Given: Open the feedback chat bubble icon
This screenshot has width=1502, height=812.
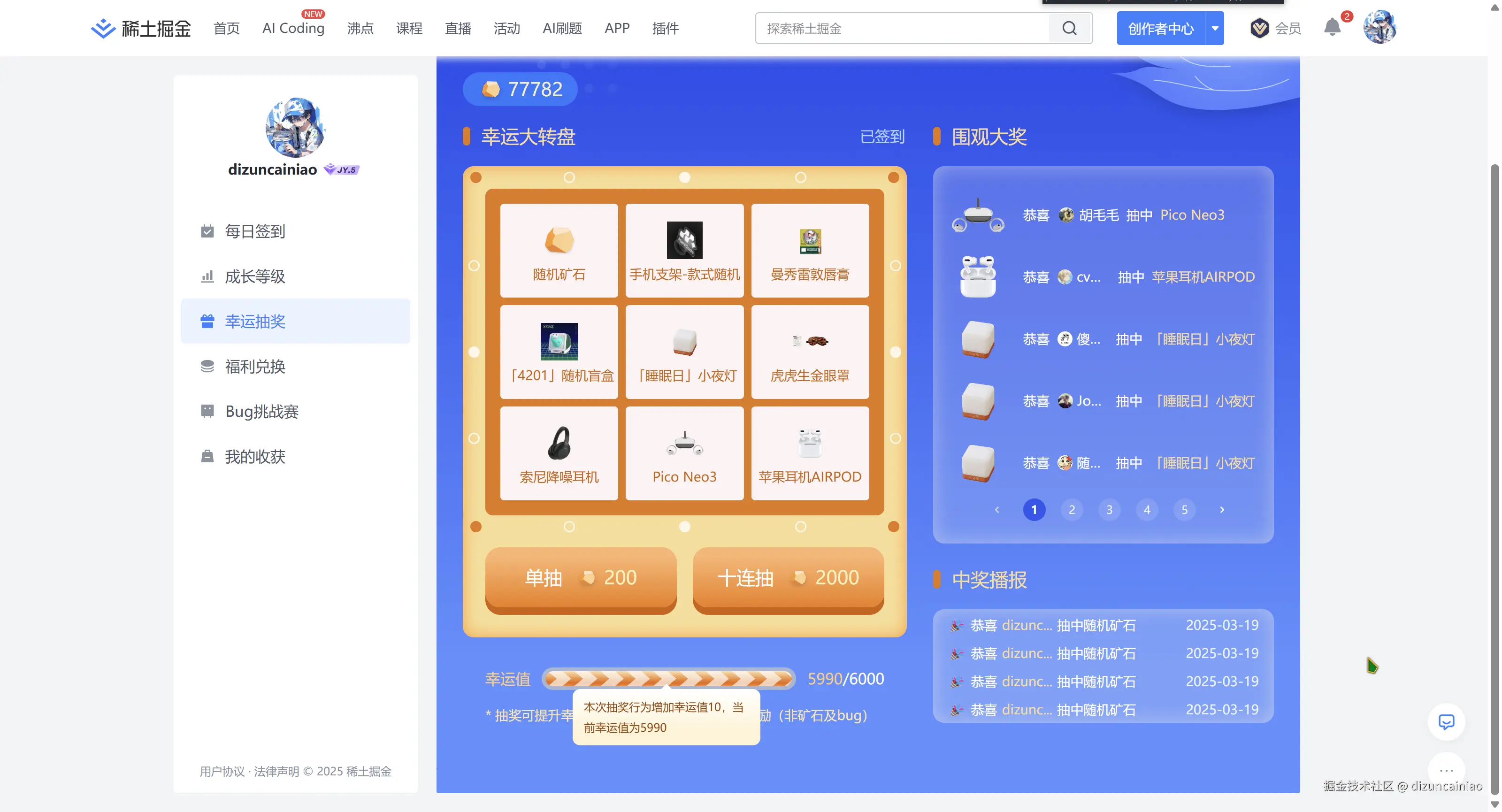Looking at the screenshot, I should click(x=1446, y=722).
